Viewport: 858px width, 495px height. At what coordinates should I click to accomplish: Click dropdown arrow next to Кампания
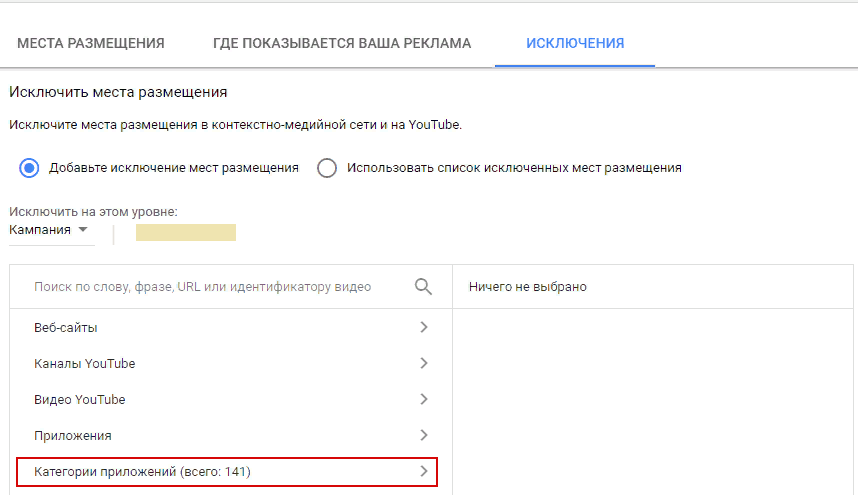pos(83,230)
